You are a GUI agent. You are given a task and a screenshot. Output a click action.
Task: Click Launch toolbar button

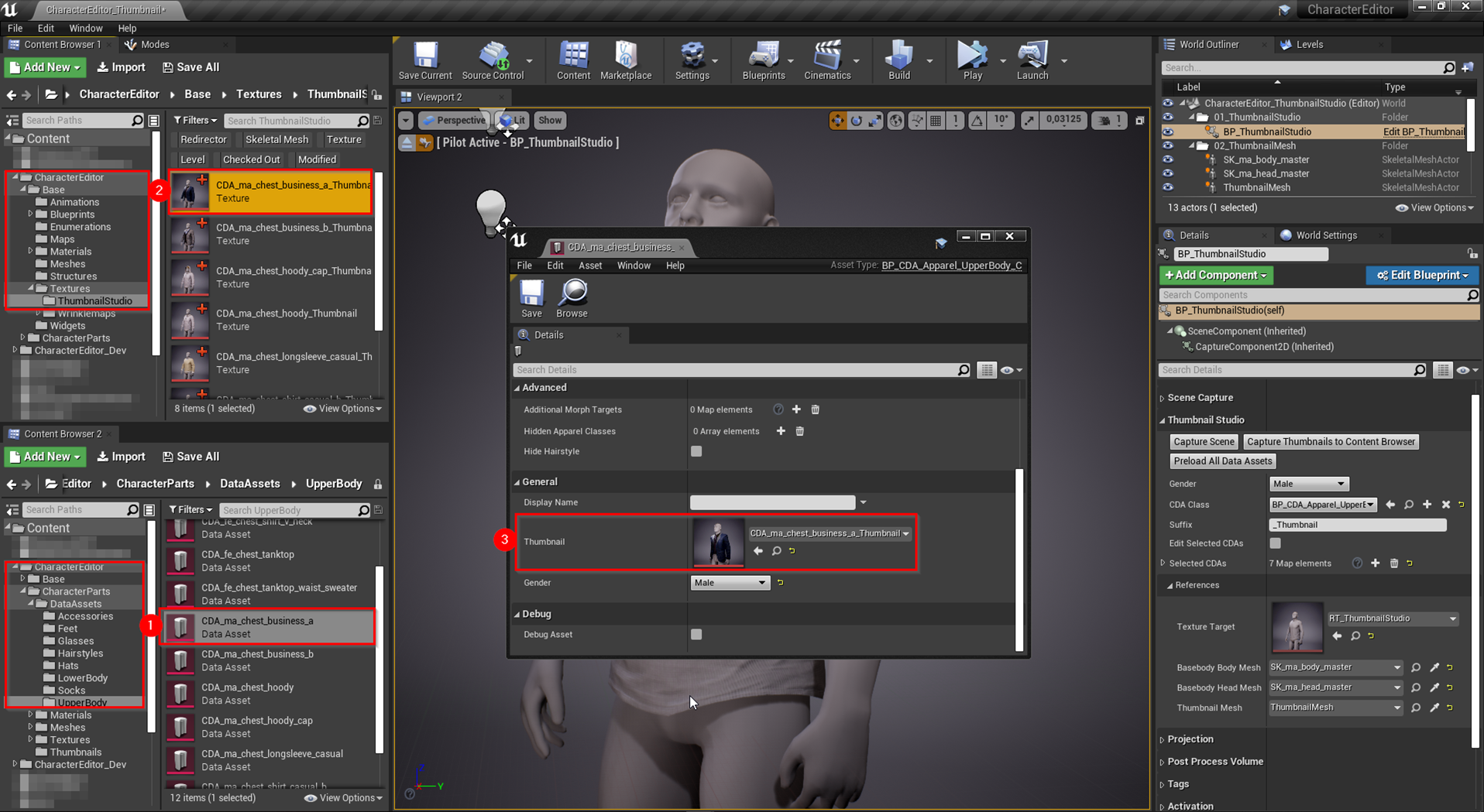[x=1032, y=60]
